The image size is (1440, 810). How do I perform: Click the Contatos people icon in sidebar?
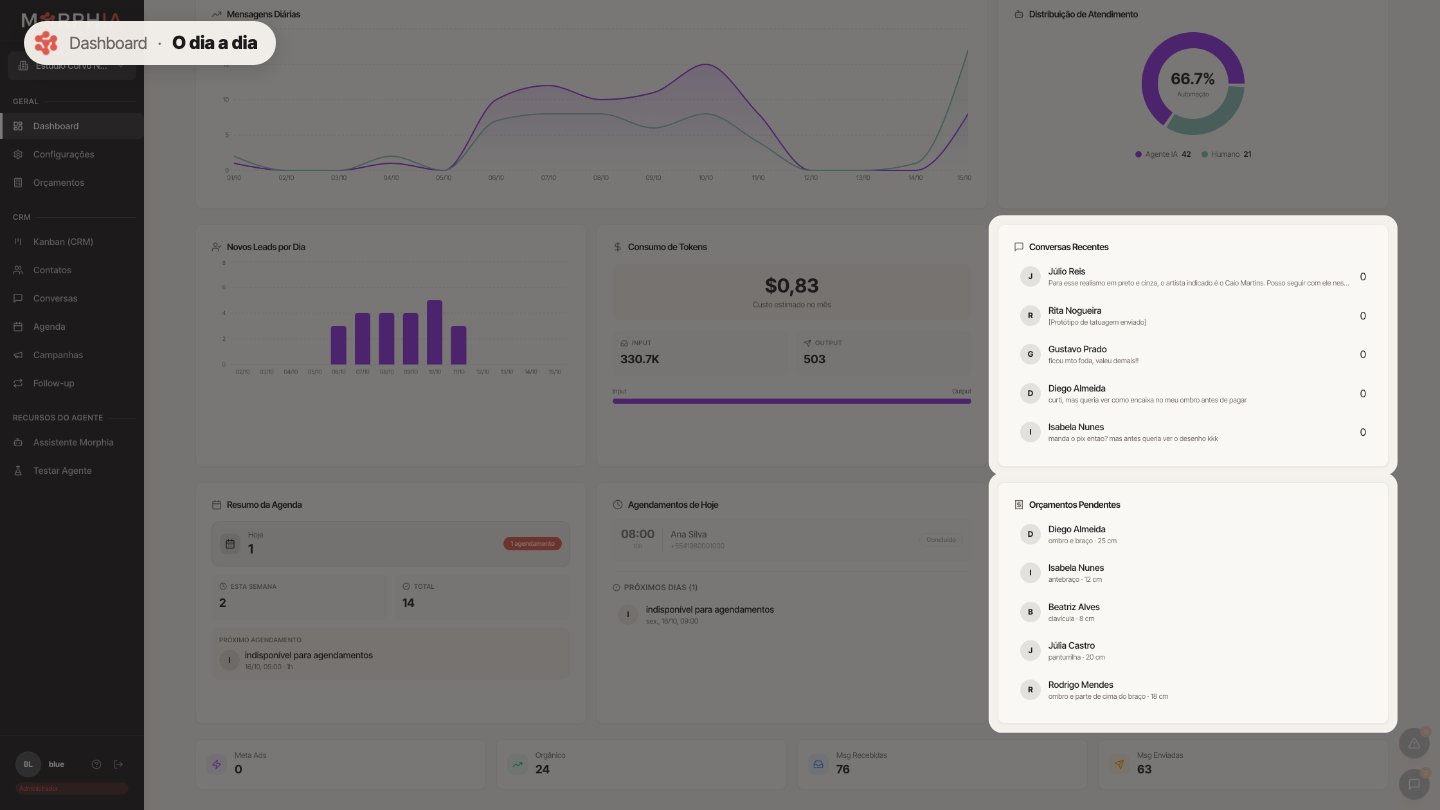[x=18, y=270]
